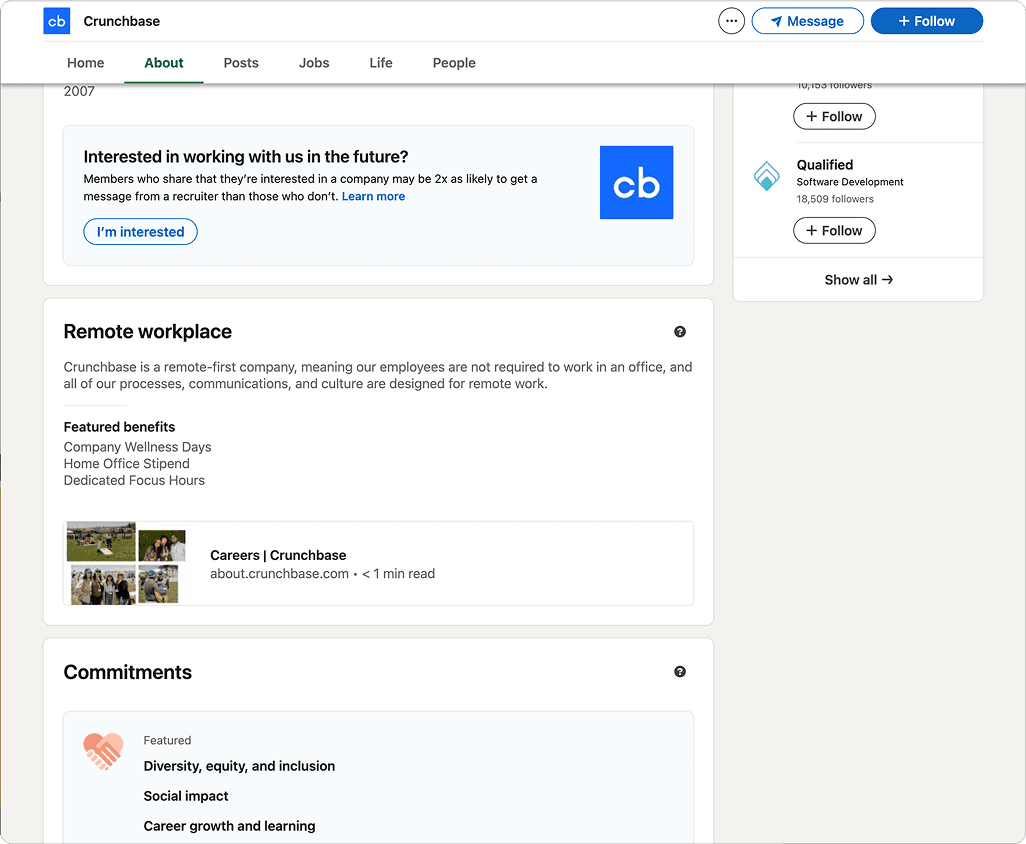The height and width of the screenshot is (844, 1026).
Task: Click the careers photo collage thumbnail
Action: 126,563
